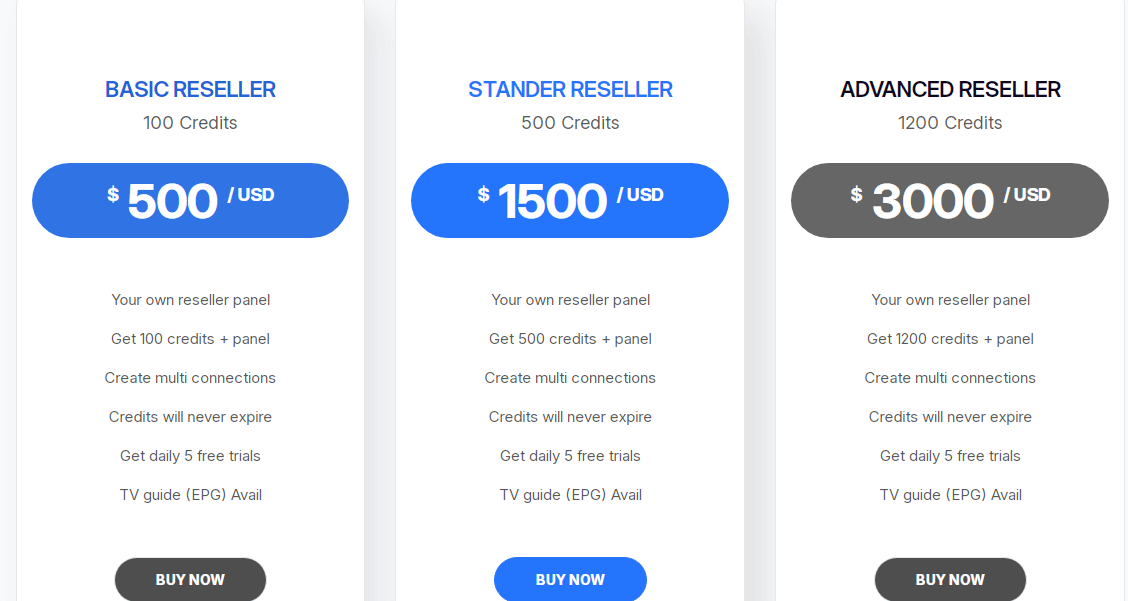This screenshot has height=601, width=1128.
Task: Click the 500 Credits label
Action: (570, 122)
